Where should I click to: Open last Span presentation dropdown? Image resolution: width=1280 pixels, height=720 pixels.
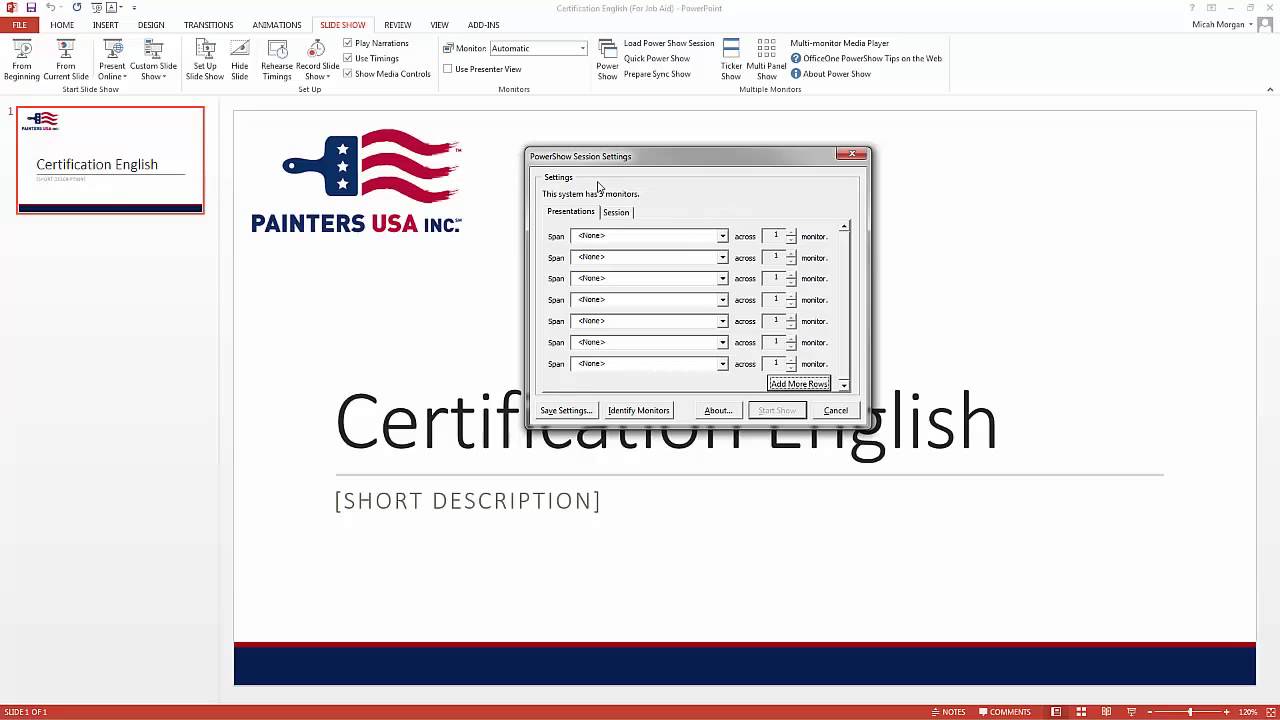click(x=722, y=364)
